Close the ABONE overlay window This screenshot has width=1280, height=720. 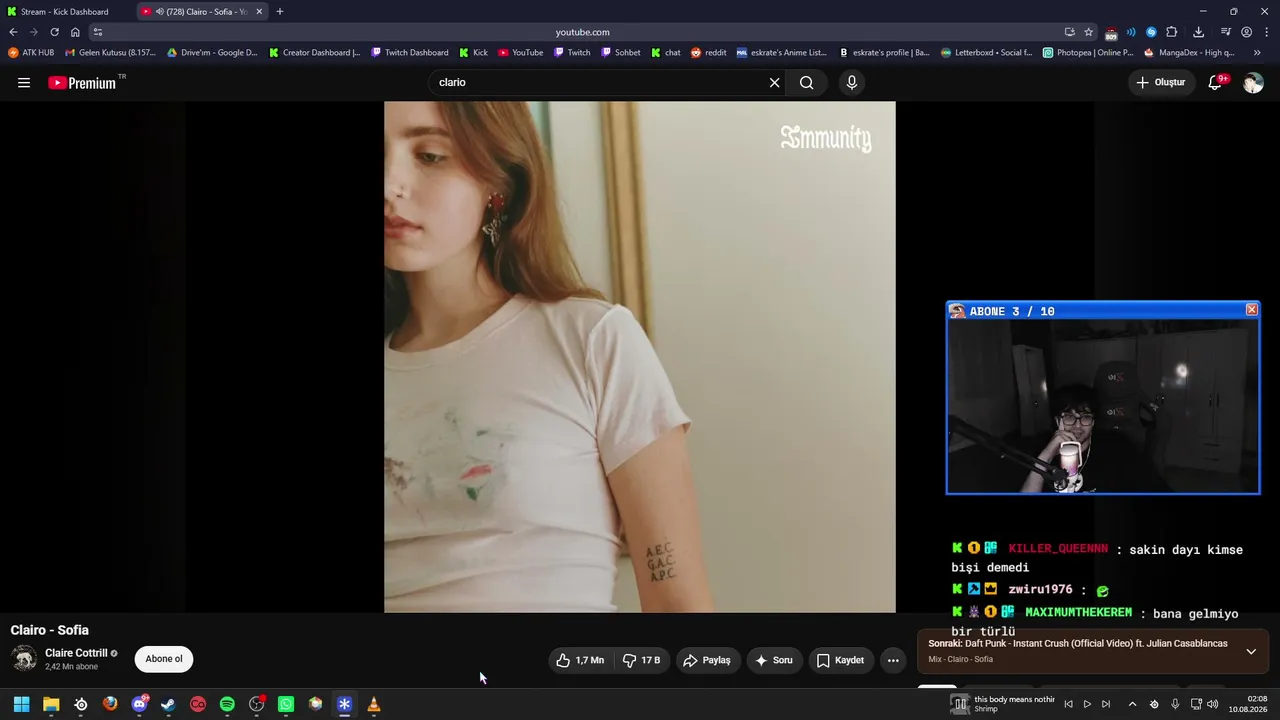[1251, 310]
